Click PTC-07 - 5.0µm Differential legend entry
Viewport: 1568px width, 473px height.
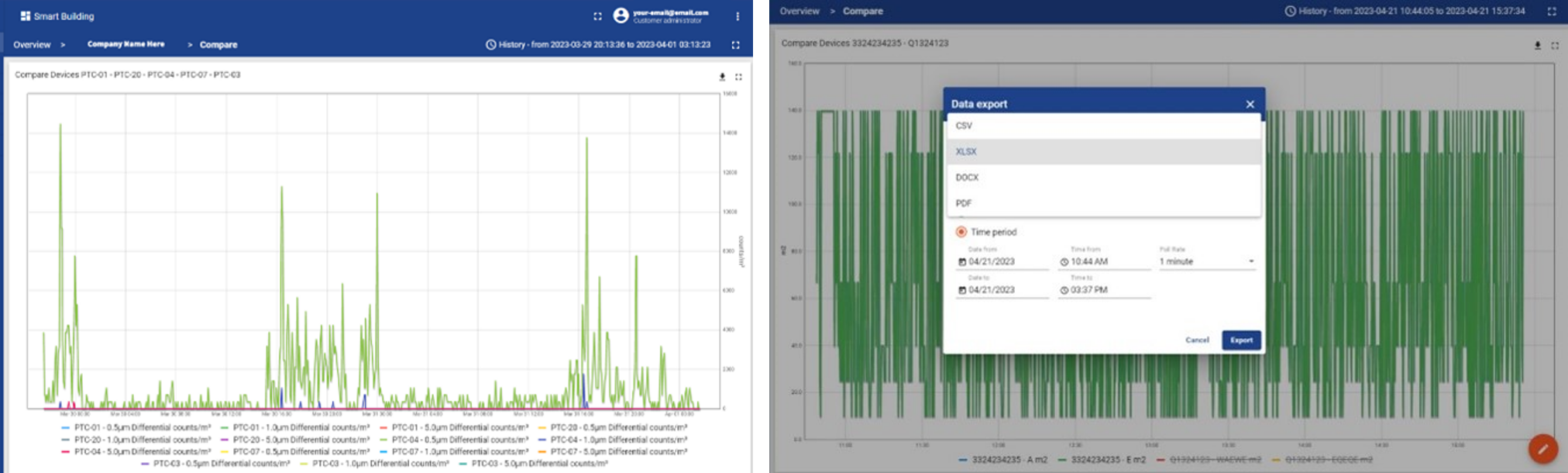(x=612, y=451)
